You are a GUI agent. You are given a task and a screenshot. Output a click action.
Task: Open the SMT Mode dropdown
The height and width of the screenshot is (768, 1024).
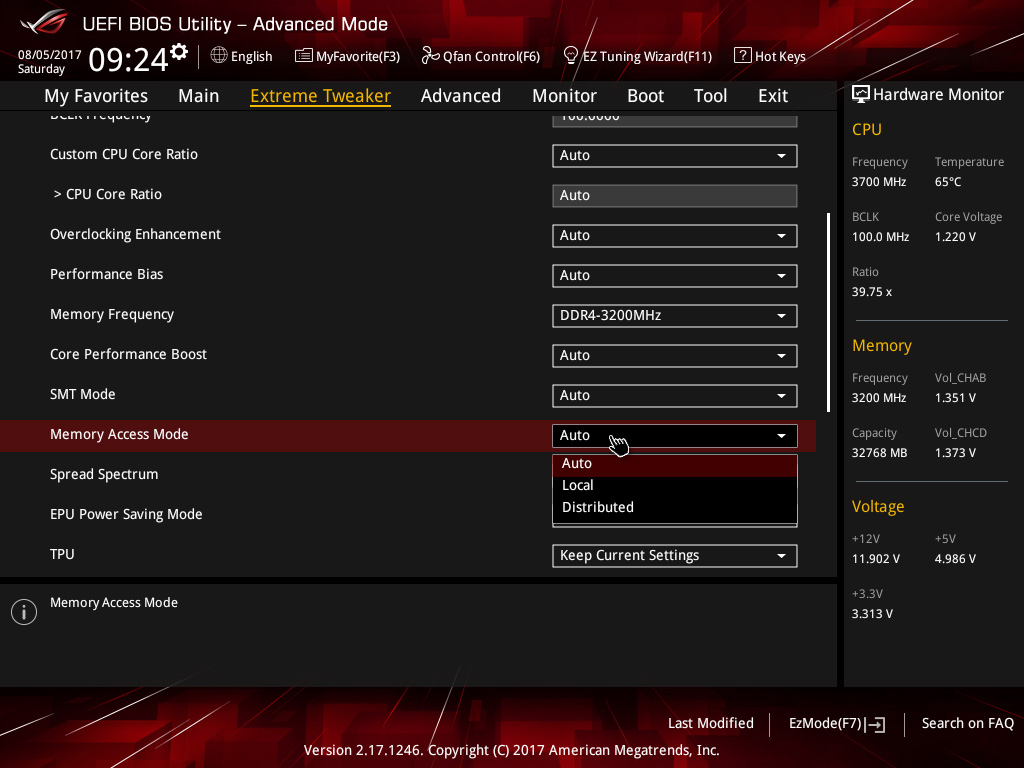coord(675,396)
